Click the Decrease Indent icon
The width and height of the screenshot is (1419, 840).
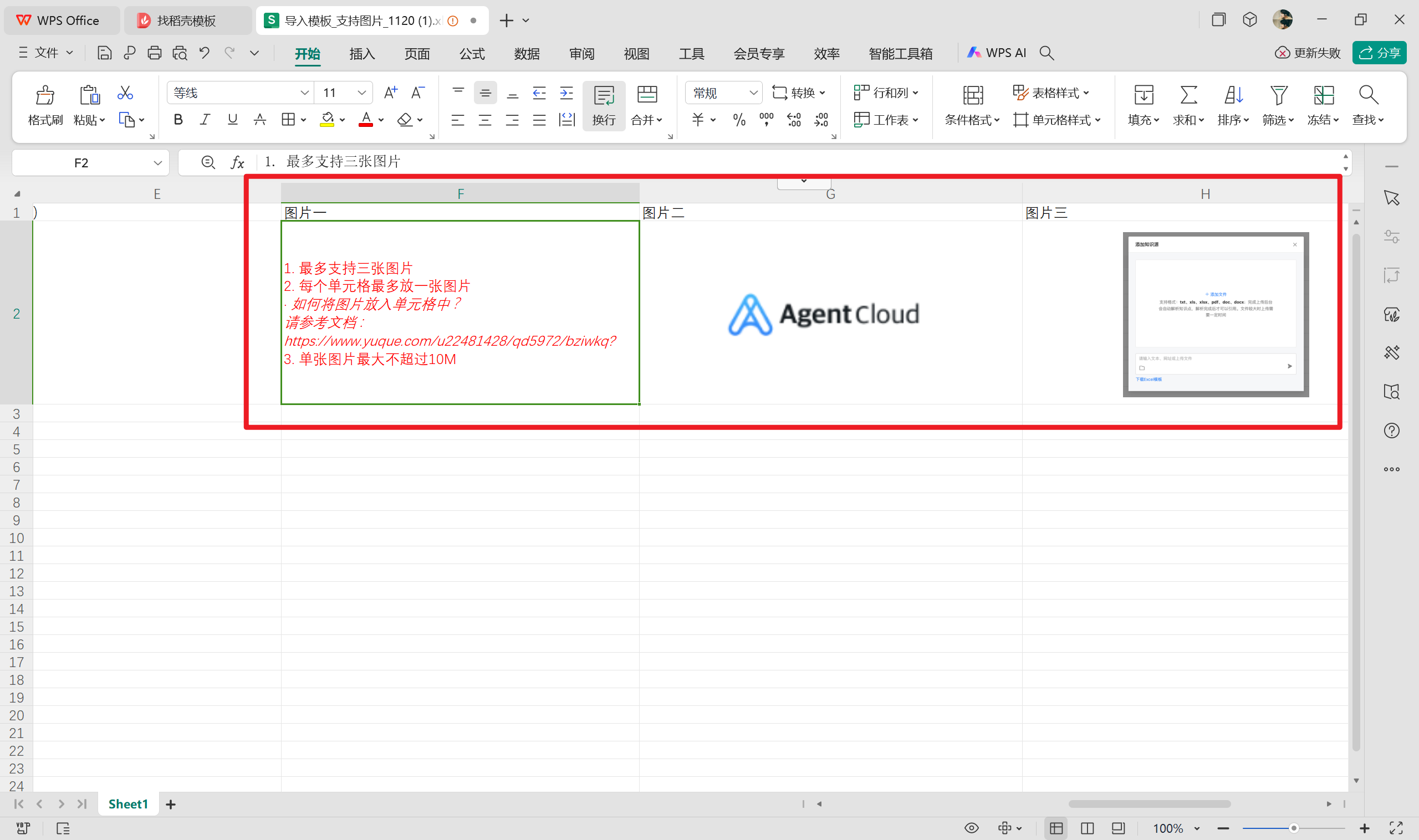[x=539, y=93]
